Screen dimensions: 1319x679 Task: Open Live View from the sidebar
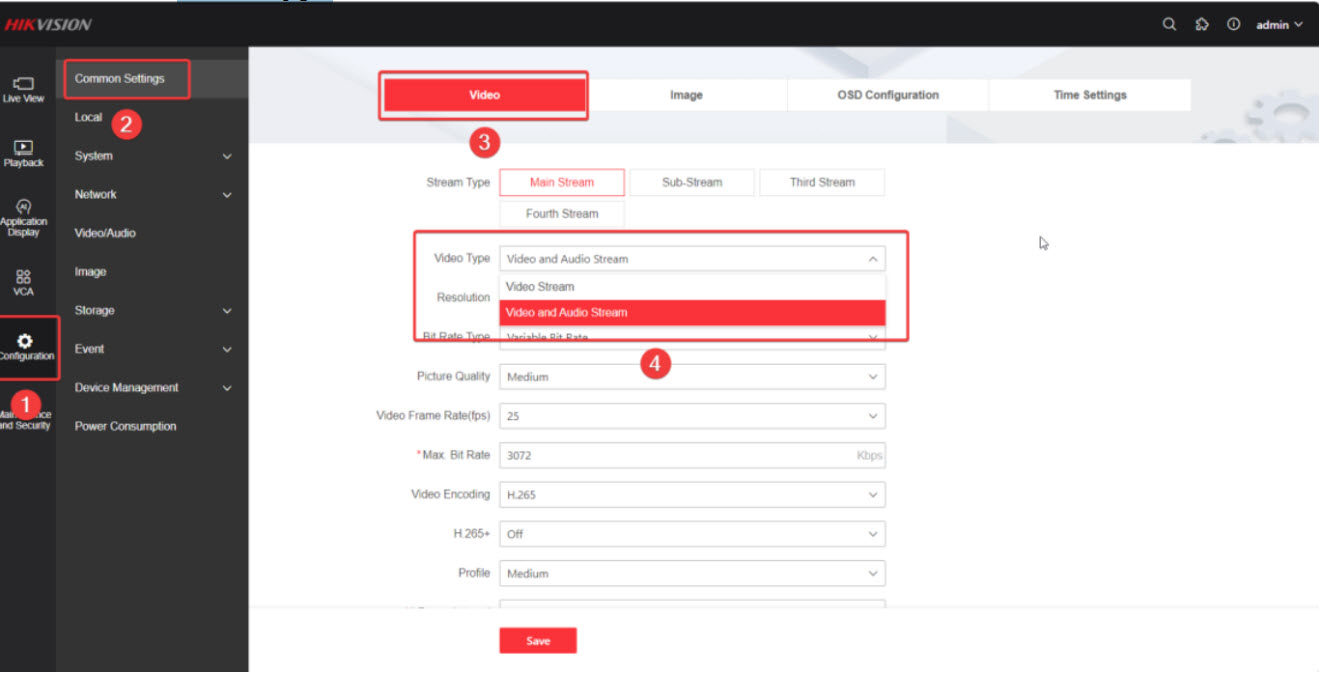point(24,89)
